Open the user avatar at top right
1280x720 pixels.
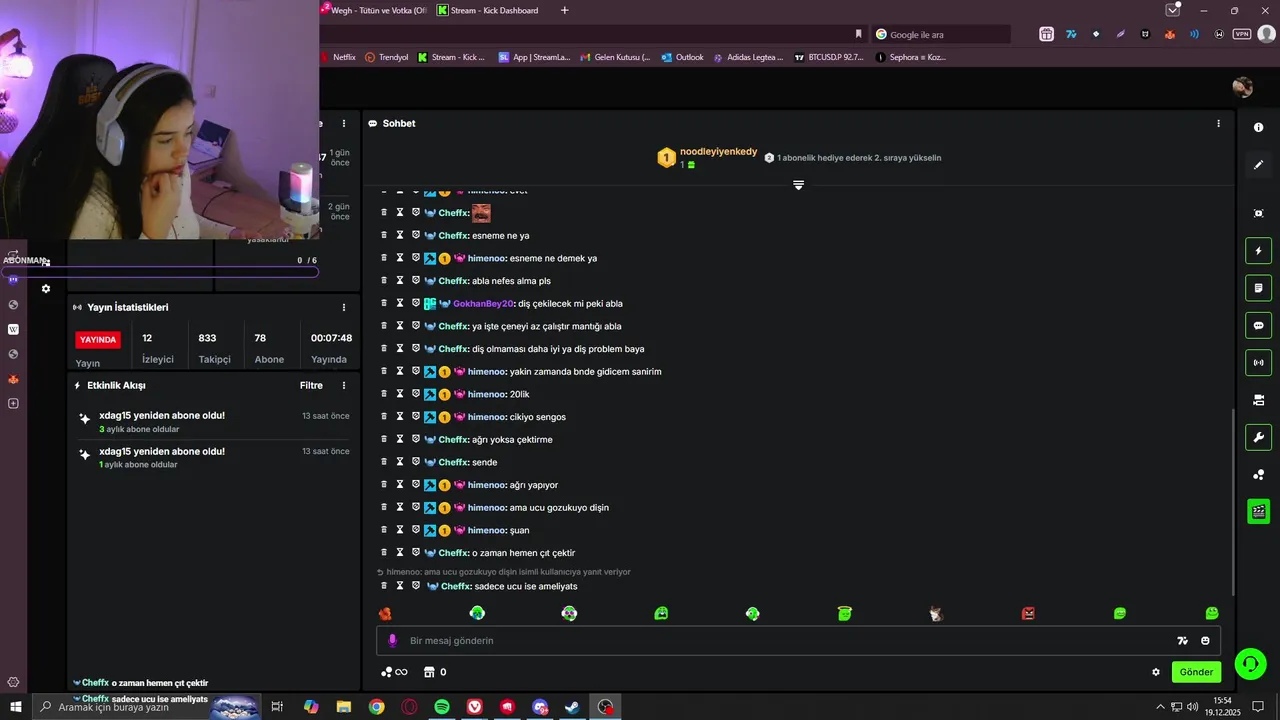[1242, 87]
